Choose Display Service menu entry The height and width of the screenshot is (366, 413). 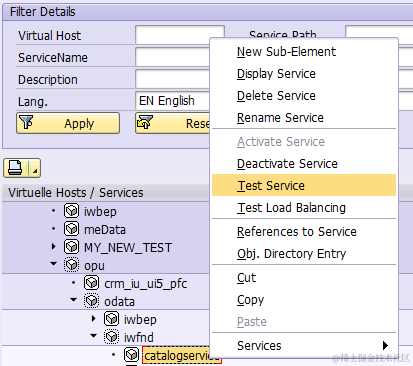coord(304,74)
